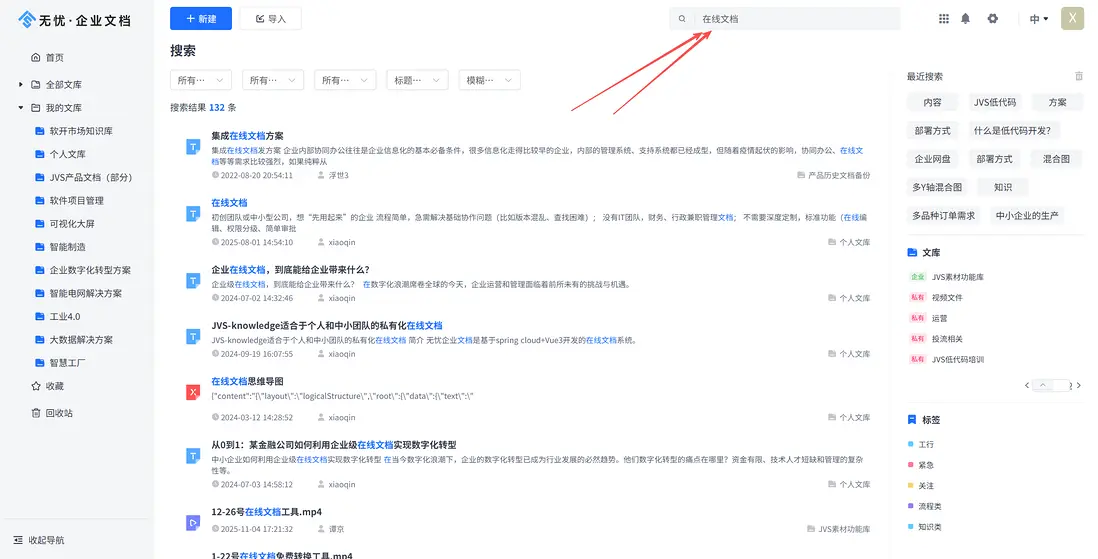Filter by 紧急 tag

(926, 465)
